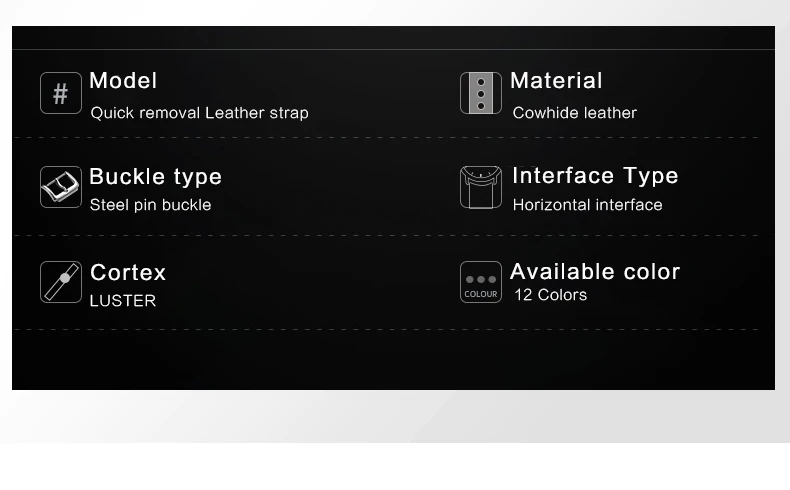Image resolution: width=790 pixels, height=490 pixels.
Task: Click the COLOUR label inside the icon
Action: tap(481, 294)
